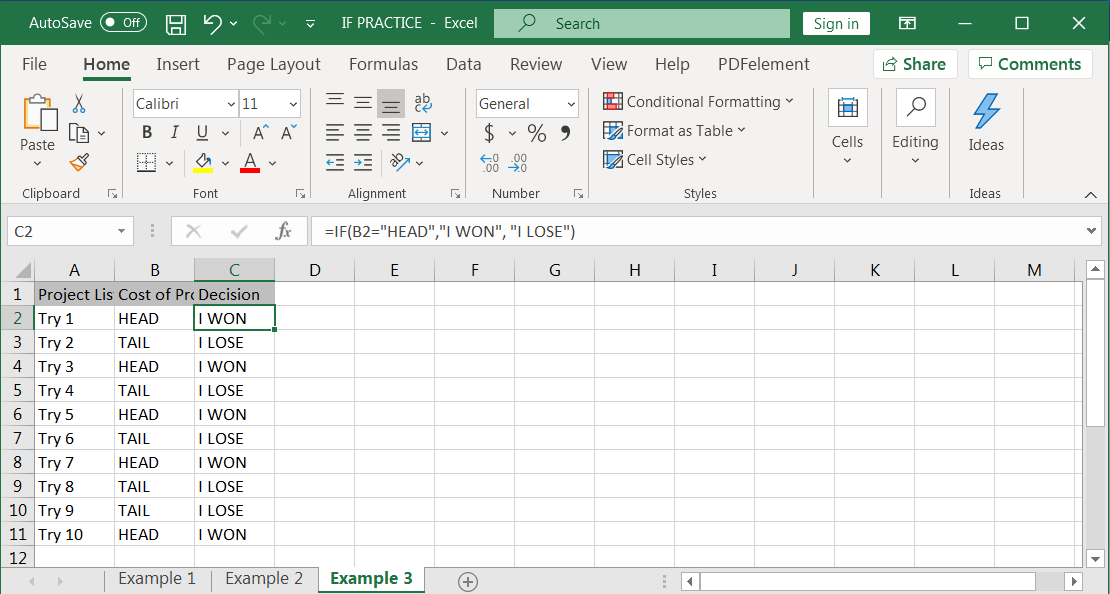Open the Example 2 sheet tab

coord(264,578)
